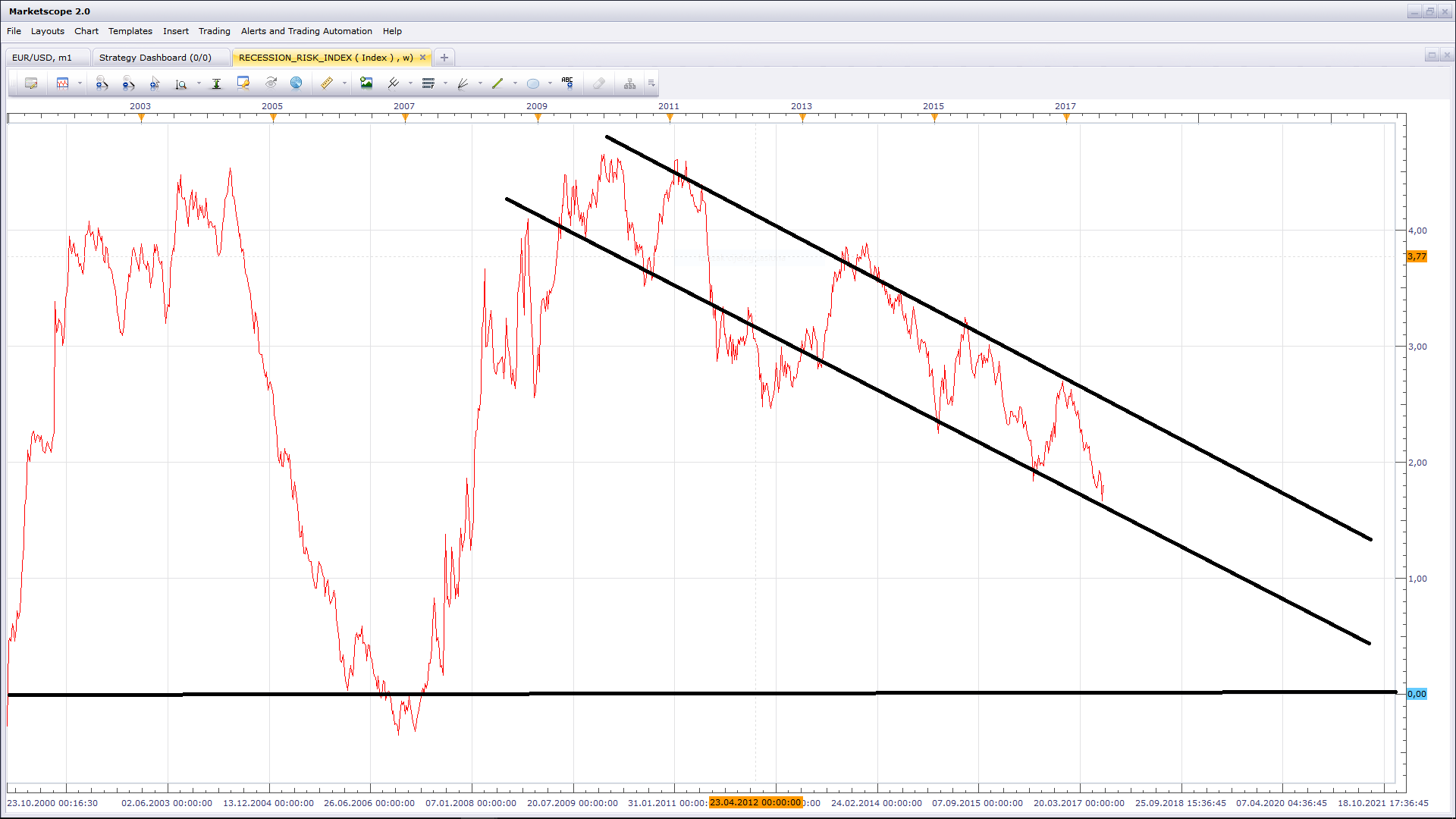Viewport: 1456px width, 819px height.
Task: Click the hierarchy structure icon
Action: pos(629,83)
